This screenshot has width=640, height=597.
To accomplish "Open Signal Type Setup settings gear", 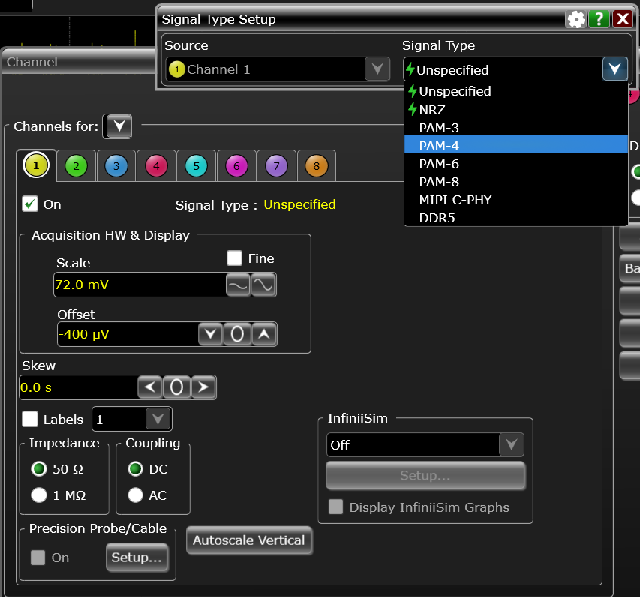I will (576, 19).
